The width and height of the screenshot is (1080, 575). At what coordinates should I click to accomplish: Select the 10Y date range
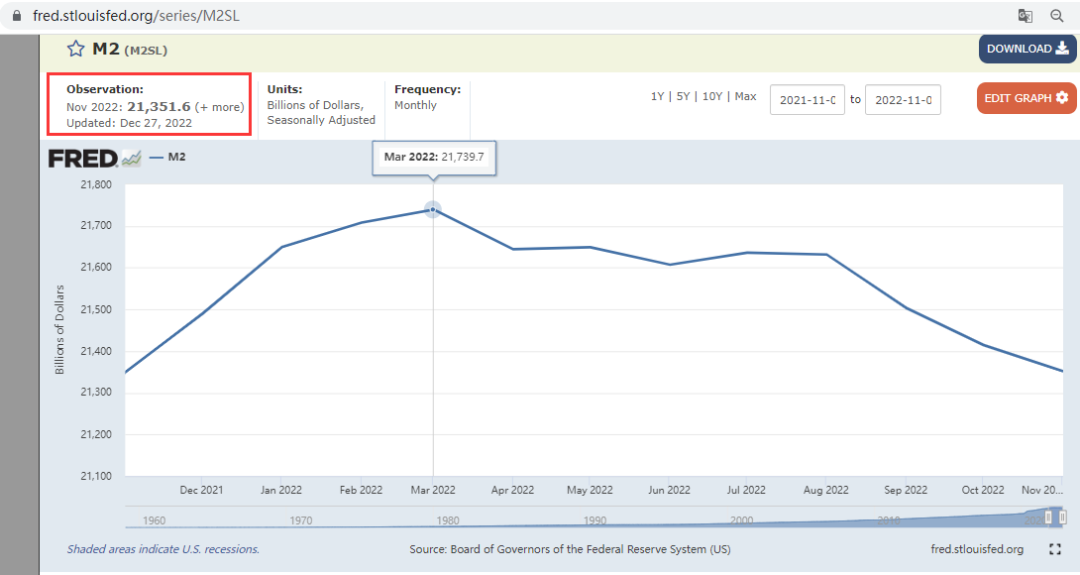712,96
